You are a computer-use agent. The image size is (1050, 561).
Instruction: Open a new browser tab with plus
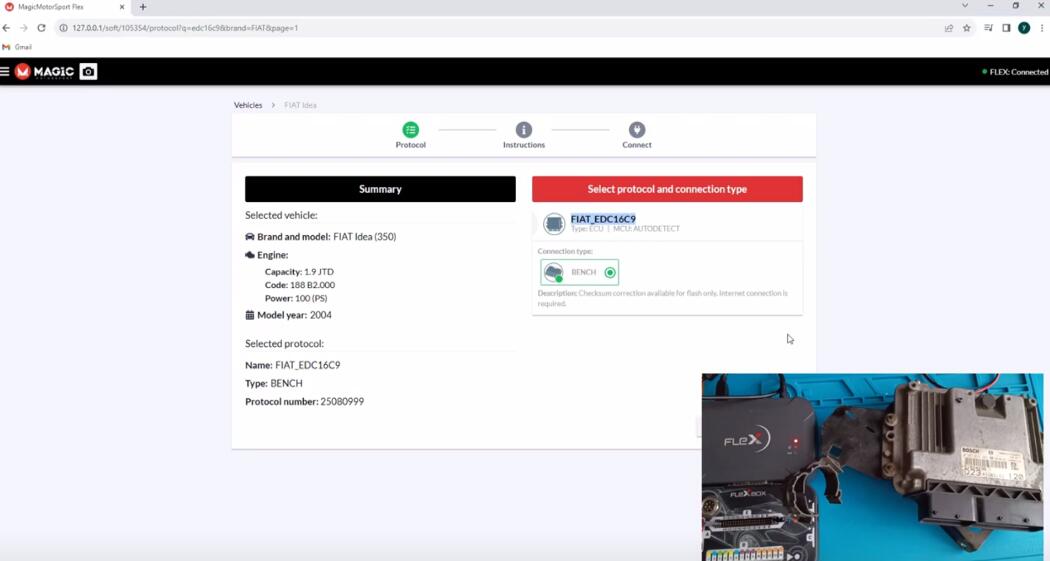(143, 7)
